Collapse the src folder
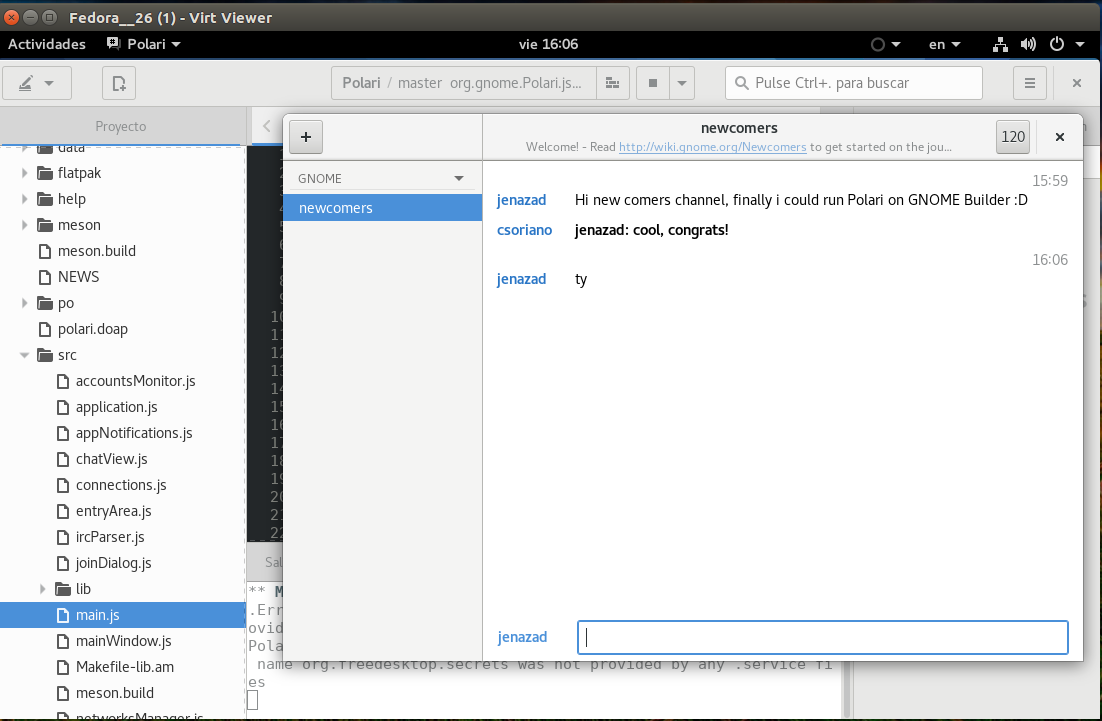1102x721 pixels. coord(25,355)
